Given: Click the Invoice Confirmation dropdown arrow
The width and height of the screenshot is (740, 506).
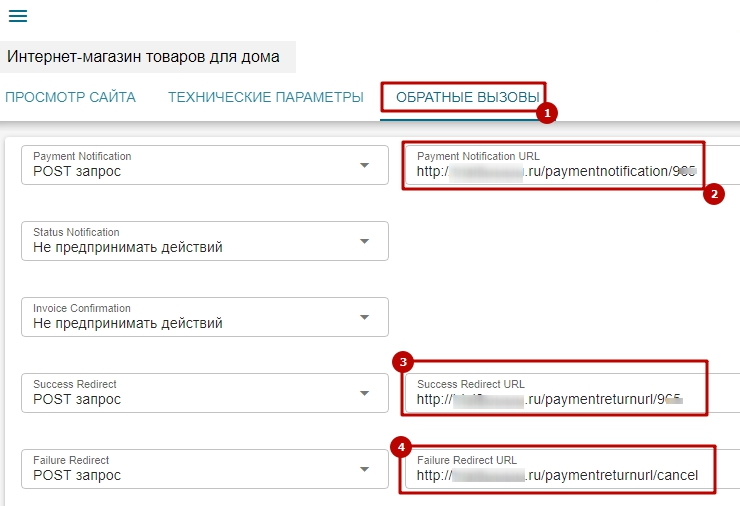Looking at the screenshot, I should pyautogui.click(x=364, y=317).
